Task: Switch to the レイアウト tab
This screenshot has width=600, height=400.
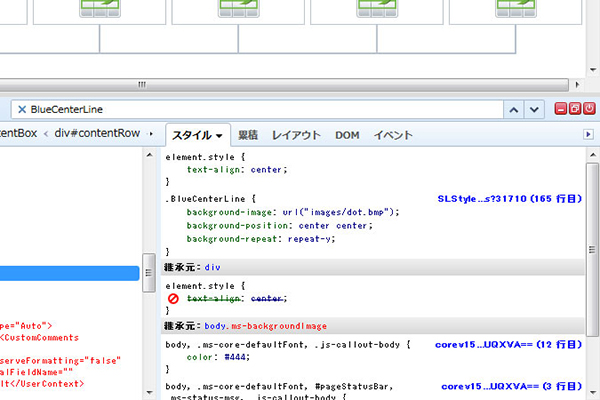Action: [x=296, y=135]
